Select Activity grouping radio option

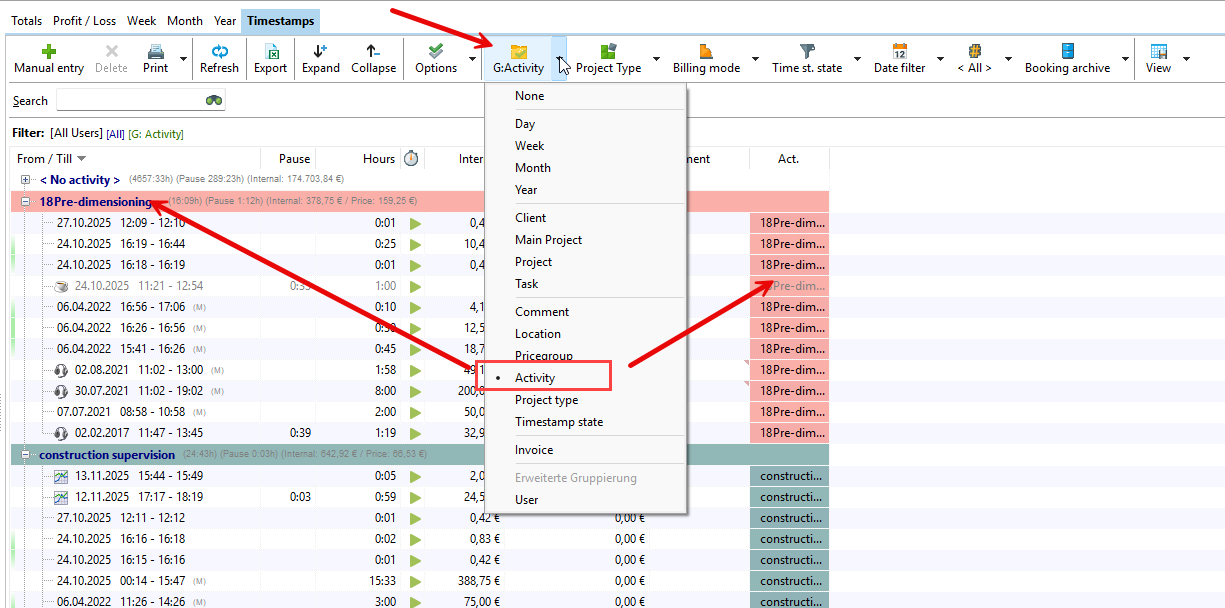click(x=535, y=378)
